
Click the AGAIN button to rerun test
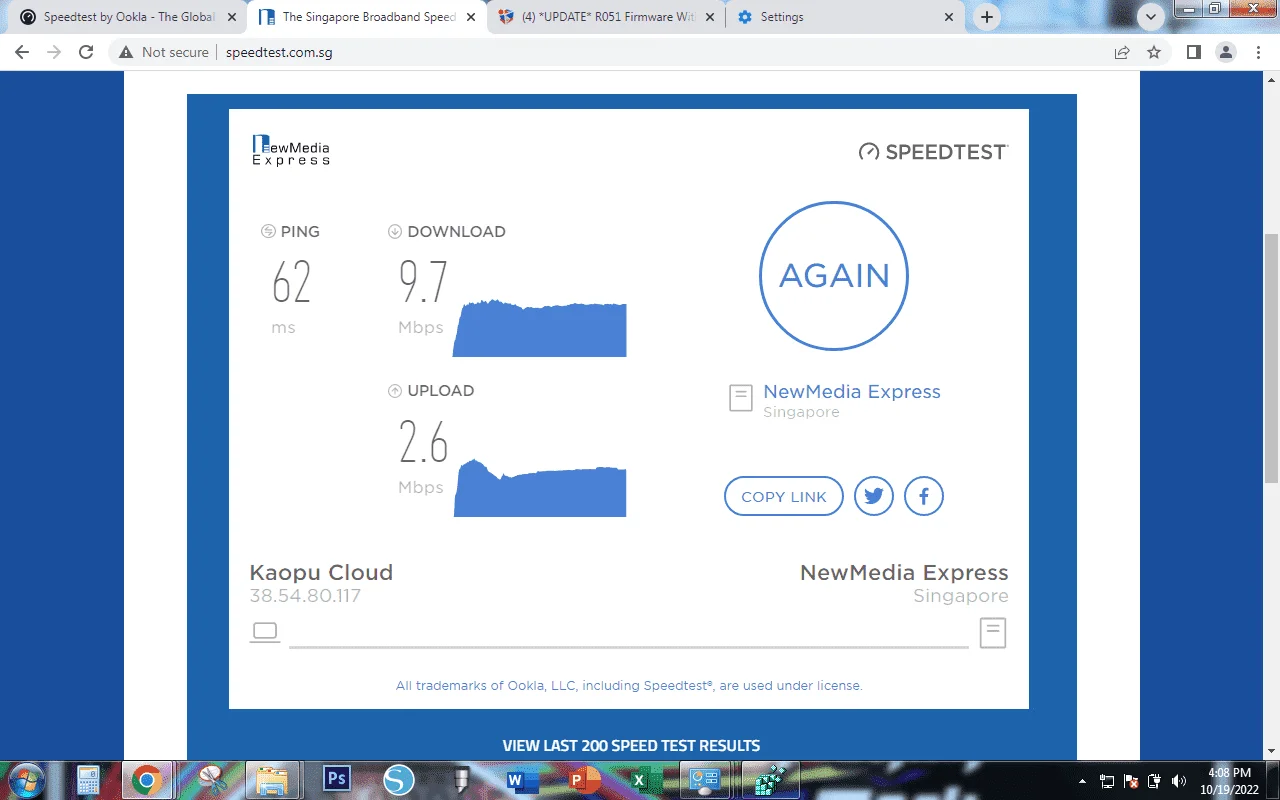point(834,276)
